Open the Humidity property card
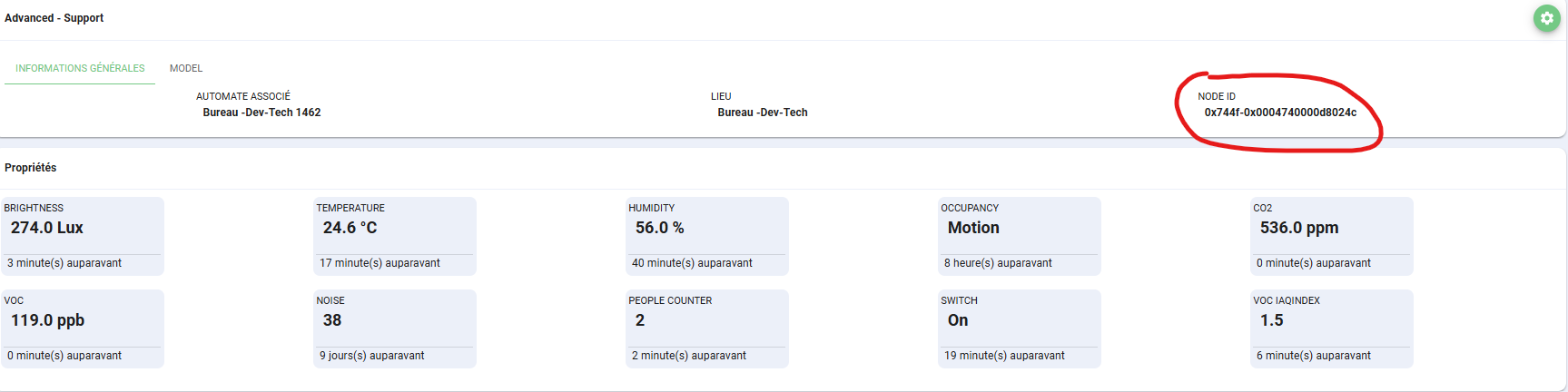 pos(707,236)
